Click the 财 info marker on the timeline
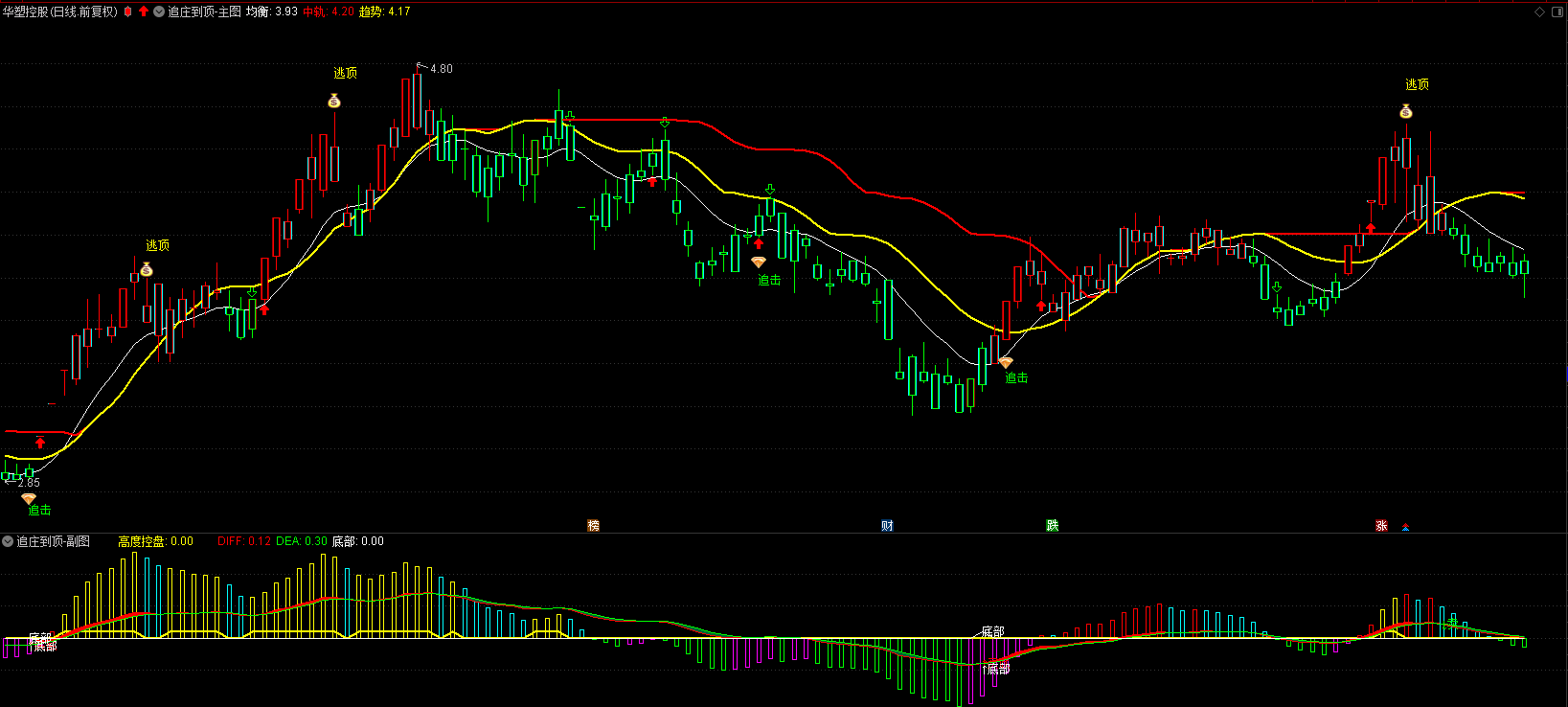This screenshot has height=707, width=1568. coord(887,526)
